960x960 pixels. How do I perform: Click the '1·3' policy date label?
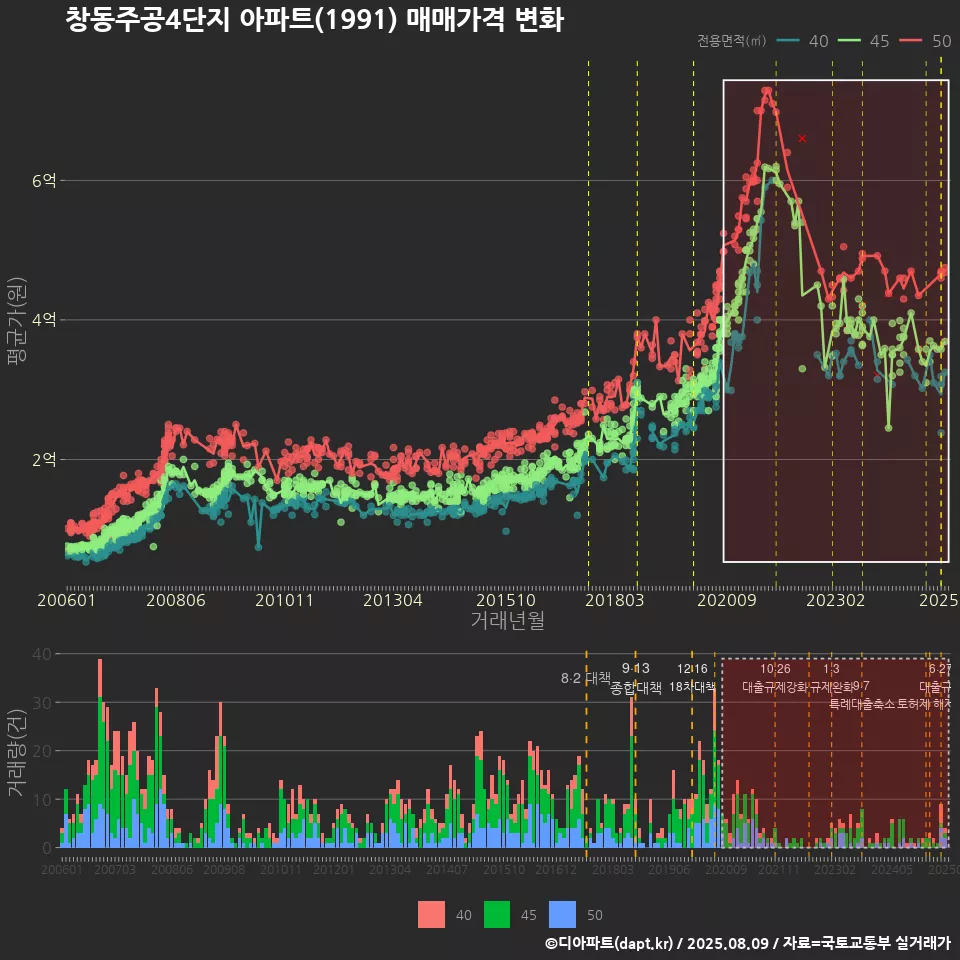(x=831, y=669)
